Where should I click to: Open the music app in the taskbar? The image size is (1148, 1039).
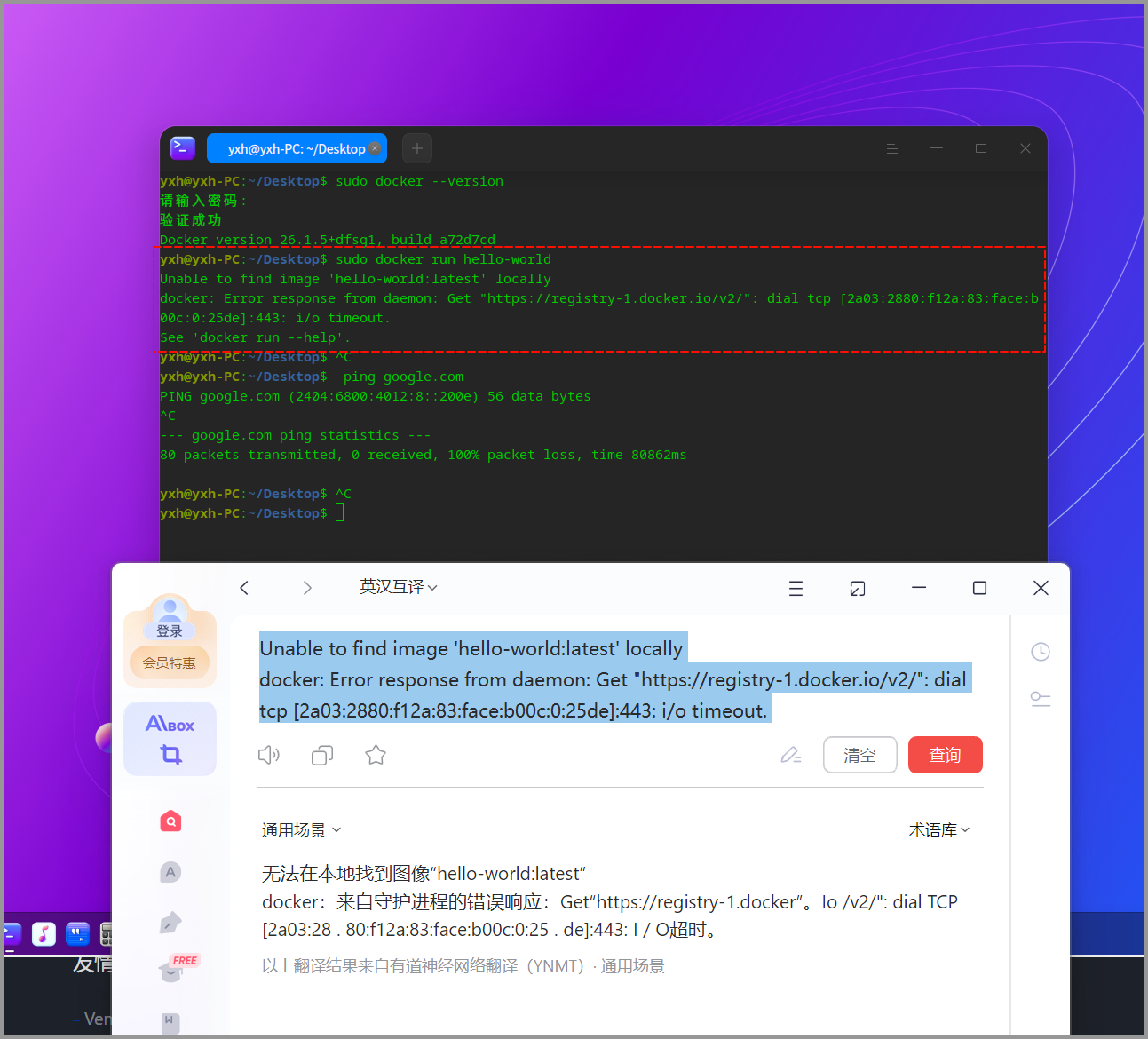pyautogui.click(x=44, y=933)
